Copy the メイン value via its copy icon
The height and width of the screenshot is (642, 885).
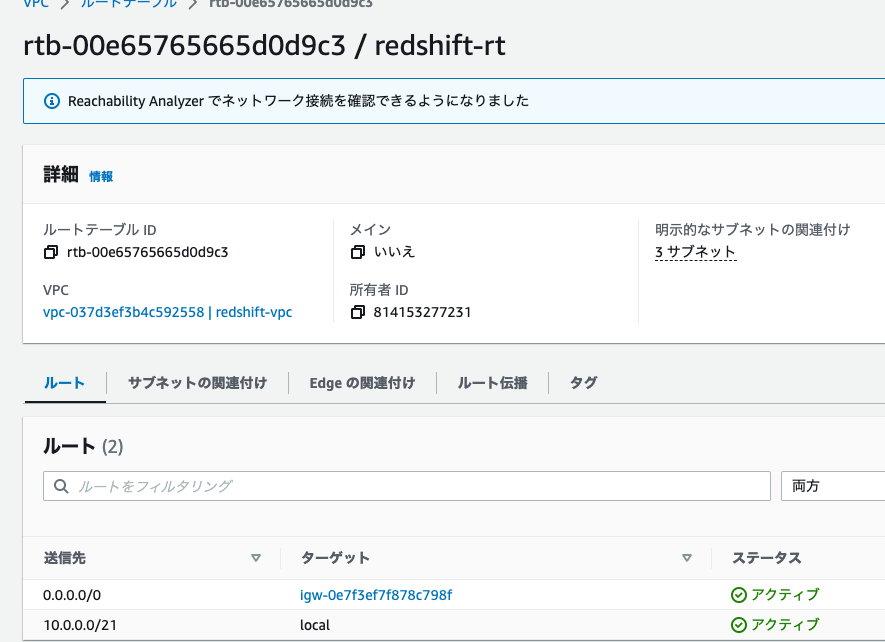point(357,252)
